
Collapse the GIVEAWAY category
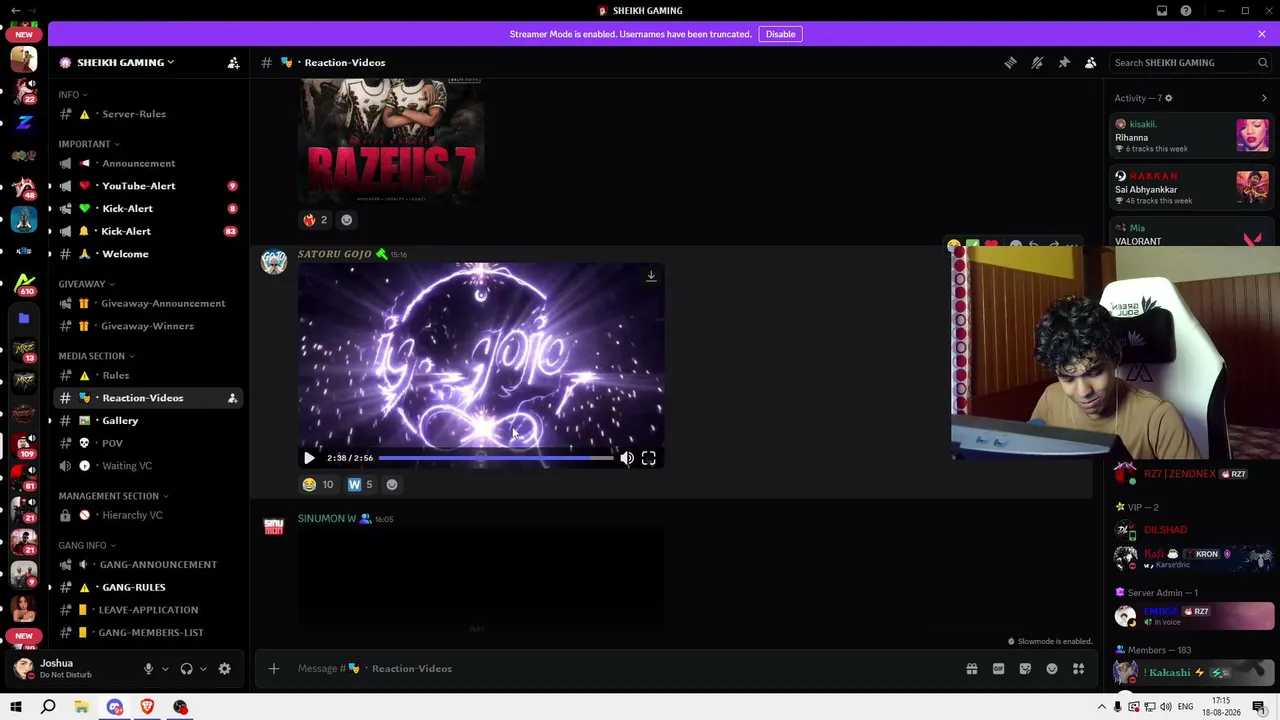tap(86, 284)
